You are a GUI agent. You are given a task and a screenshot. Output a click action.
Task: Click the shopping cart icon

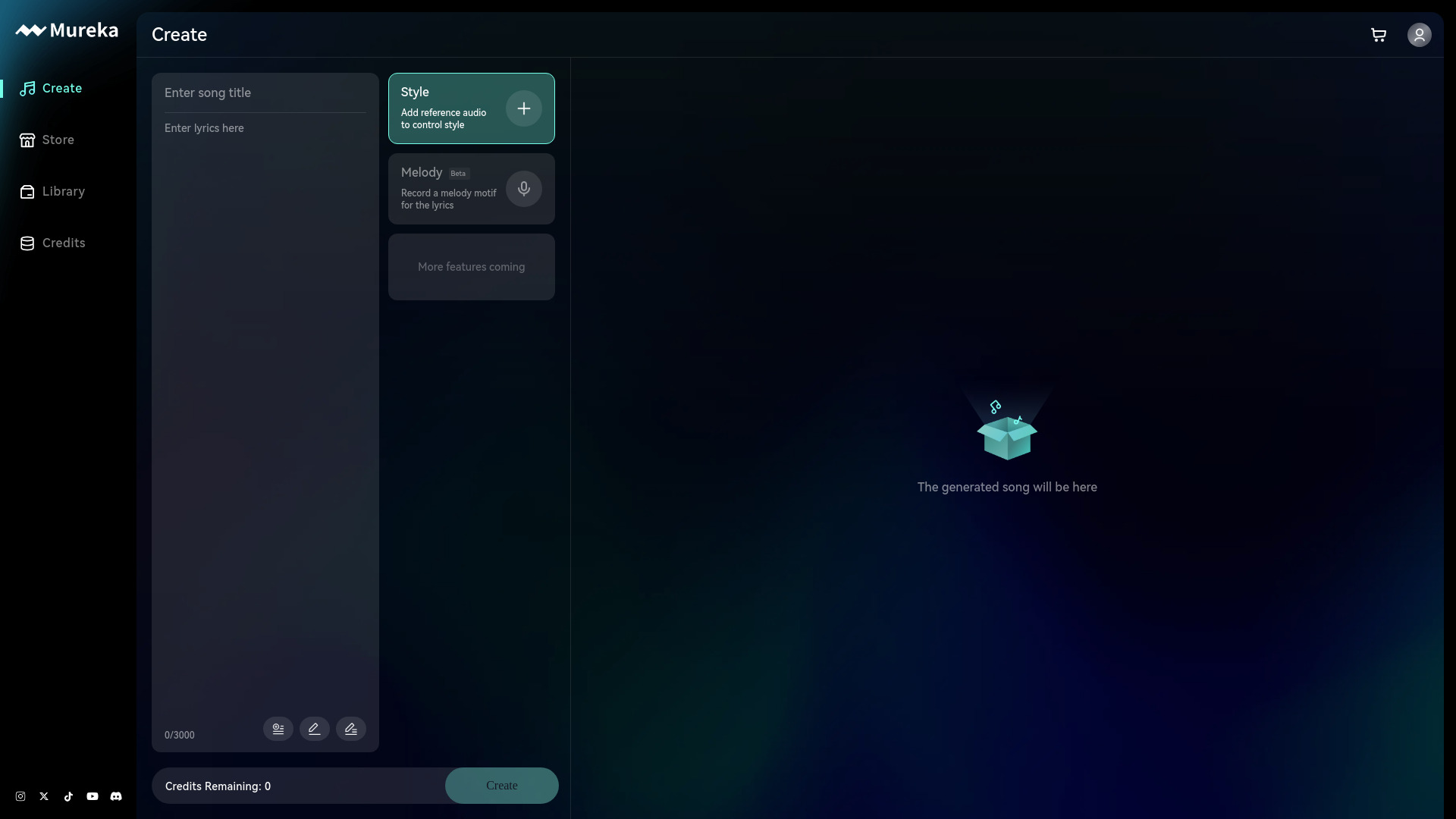1378,34
